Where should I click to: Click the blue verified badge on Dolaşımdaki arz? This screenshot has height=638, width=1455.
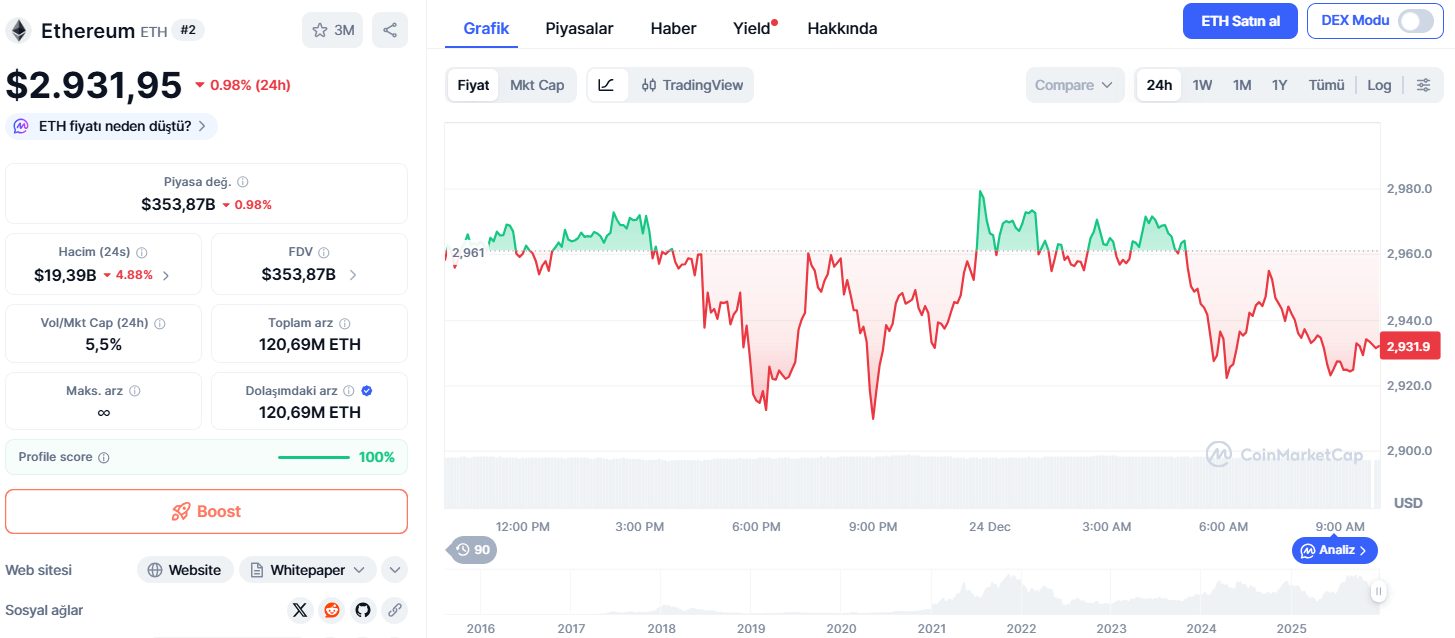[x=367, y=391]
